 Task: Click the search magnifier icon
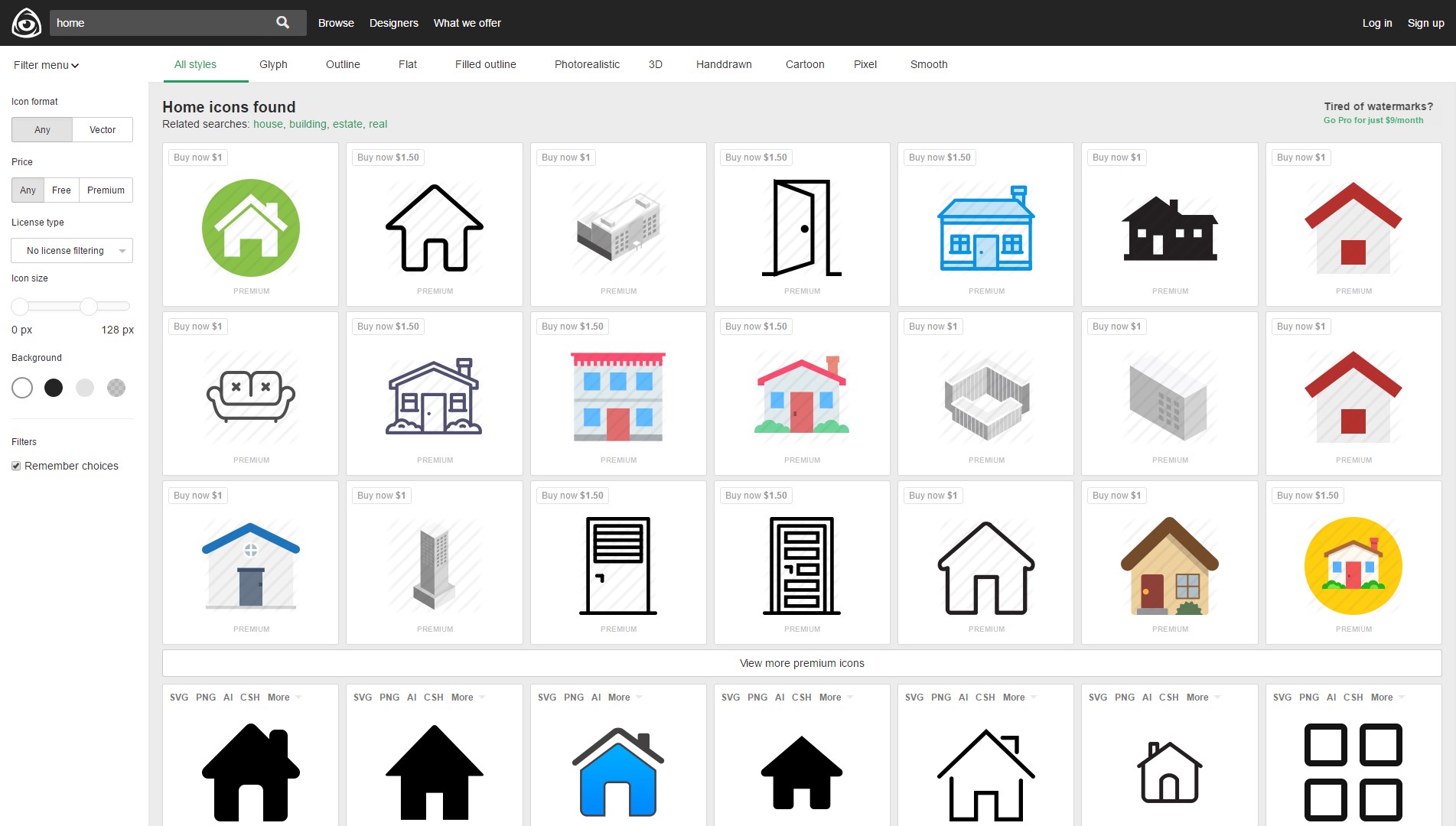[x=282, y=23]
